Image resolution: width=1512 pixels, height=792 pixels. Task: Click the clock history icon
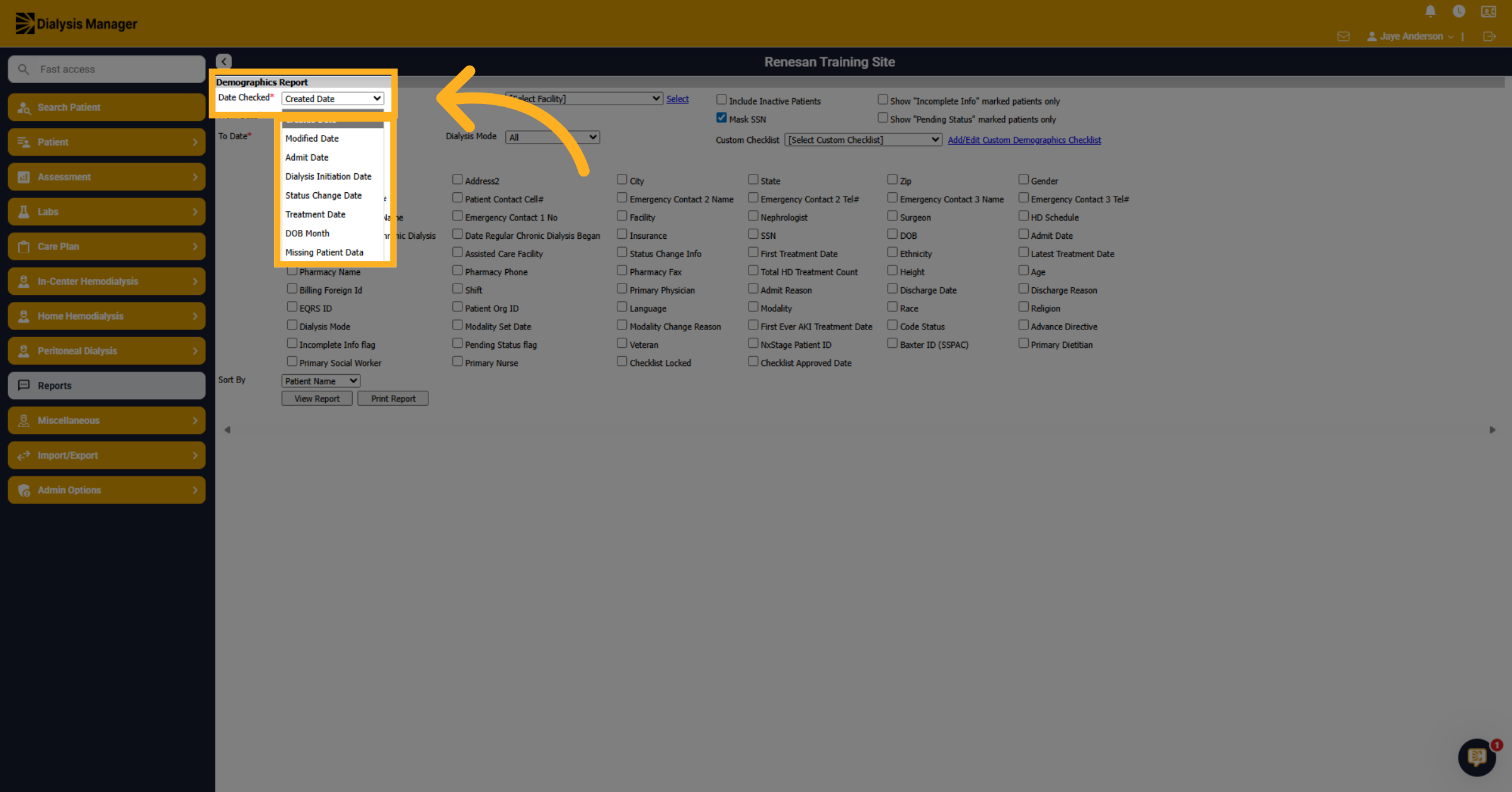coord(1458,11)
